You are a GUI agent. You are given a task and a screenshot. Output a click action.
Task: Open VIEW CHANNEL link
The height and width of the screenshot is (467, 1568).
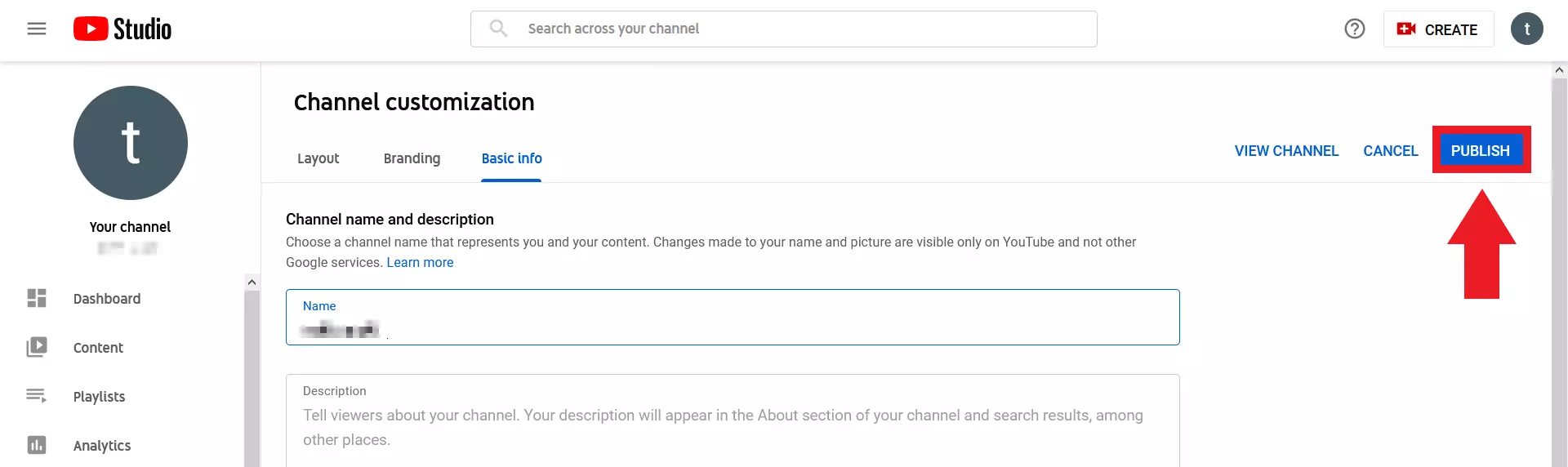(x=1286, y=151)
